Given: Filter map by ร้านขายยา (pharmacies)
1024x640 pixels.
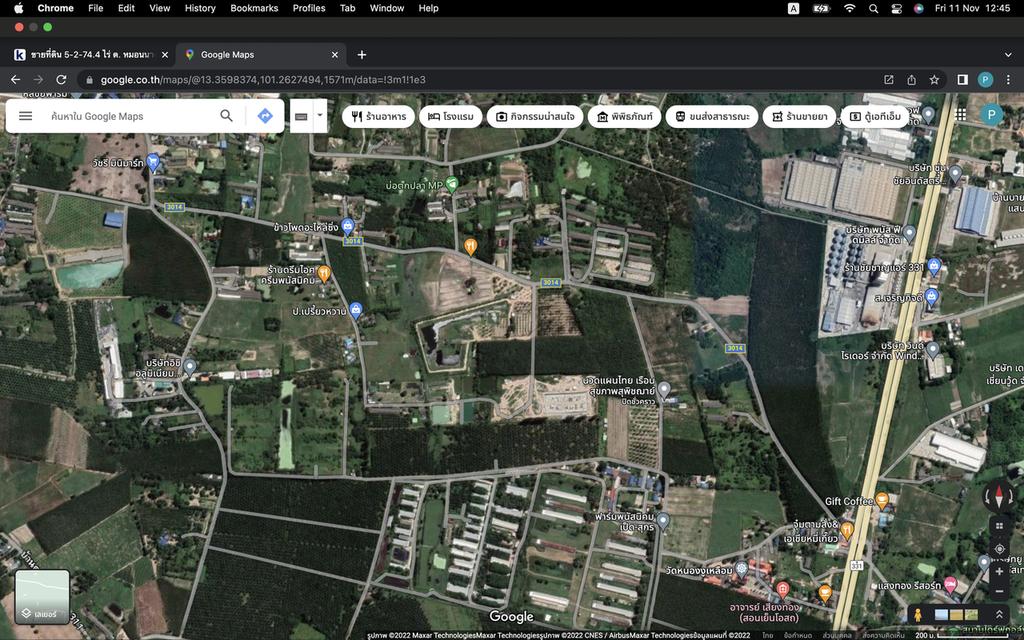Looking at the screenshot, I should coord(799,116).
